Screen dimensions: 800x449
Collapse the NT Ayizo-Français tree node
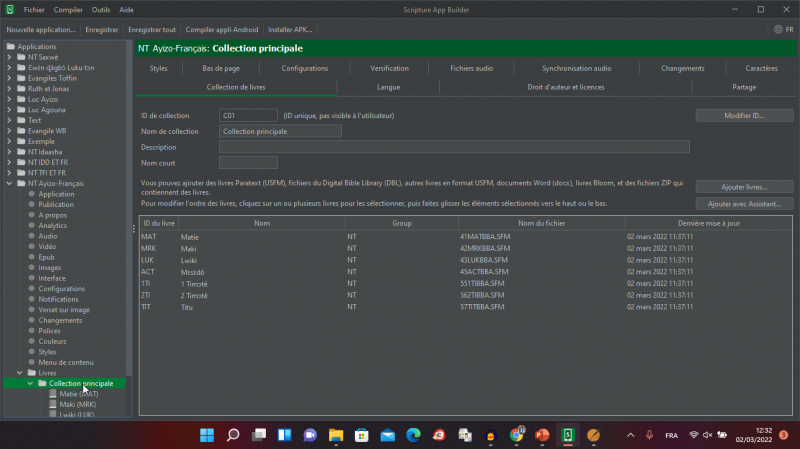click(10, 183)
